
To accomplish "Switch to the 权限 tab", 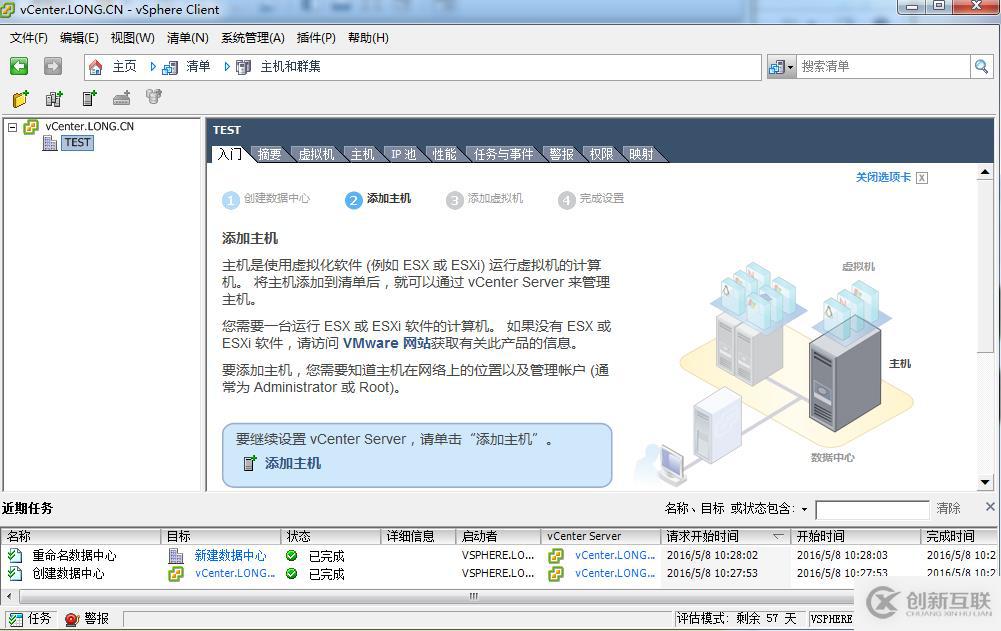I will [601, 154].
